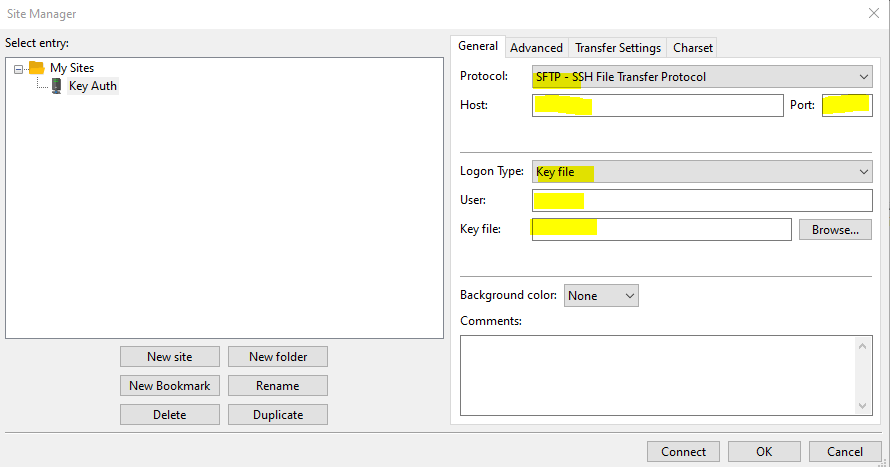Close the Site Manager dialog
The image size is (890, 467).
873,13
